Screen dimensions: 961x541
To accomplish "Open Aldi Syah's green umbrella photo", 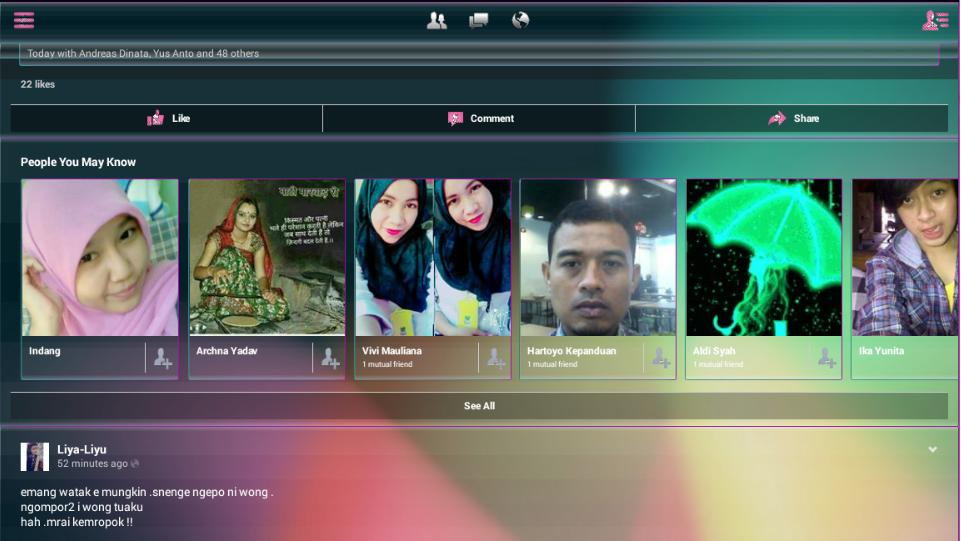I will [764, 257].
